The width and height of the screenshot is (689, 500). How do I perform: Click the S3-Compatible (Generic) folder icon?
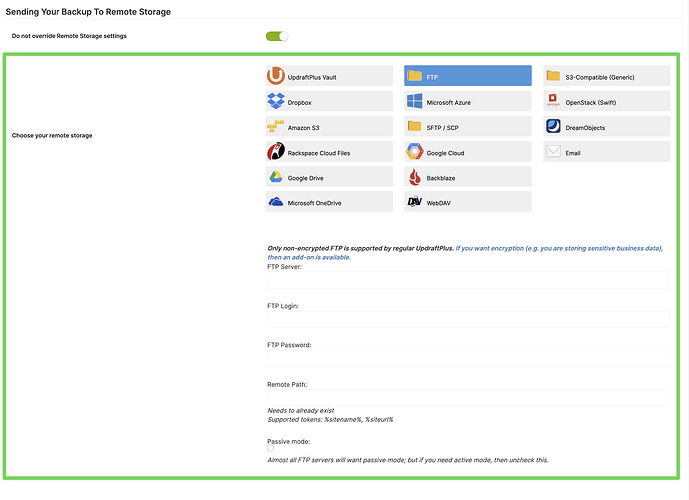coord(553,76)
